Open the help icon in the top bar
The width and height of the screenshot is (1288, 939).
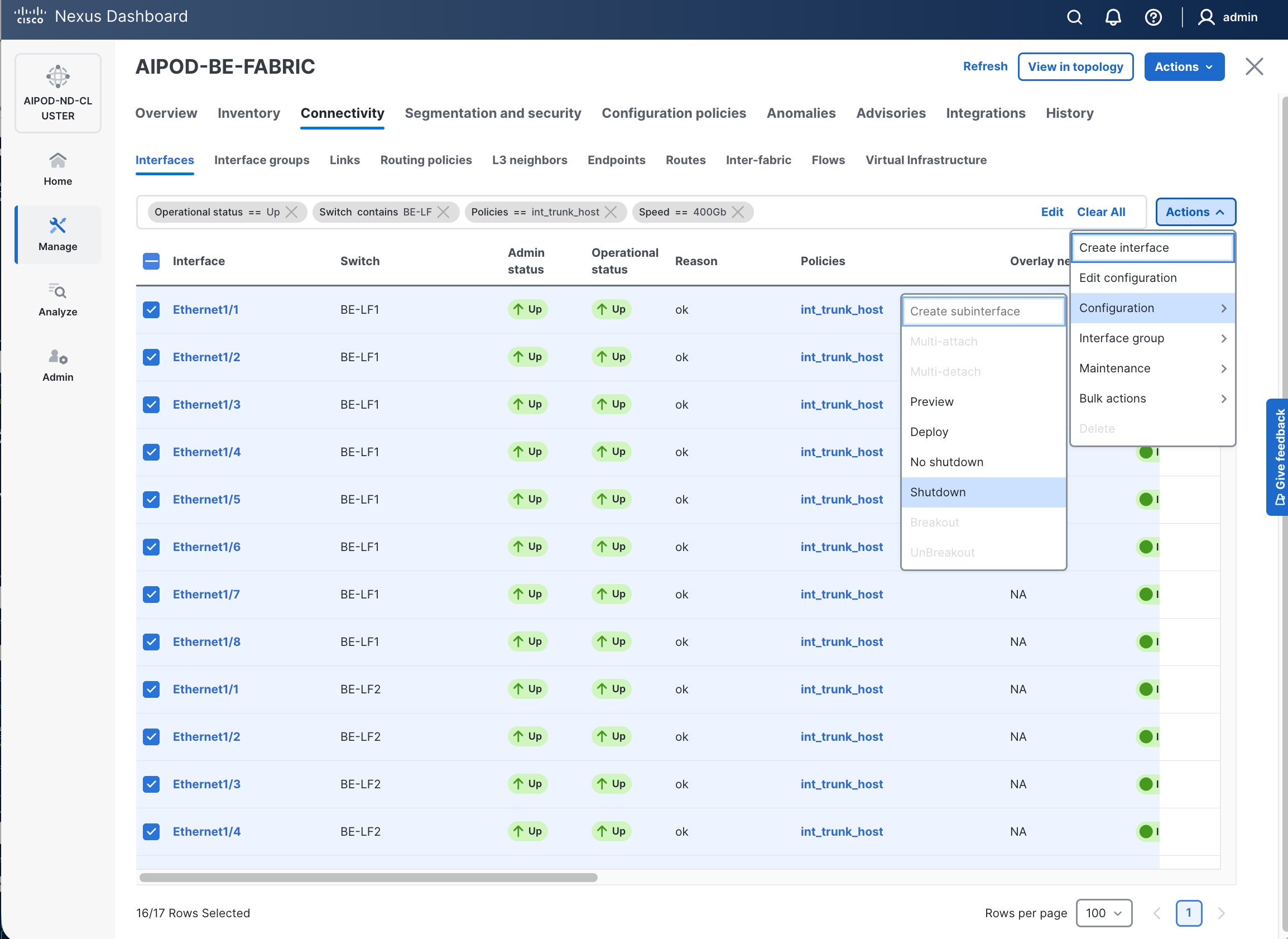[x=1153, y=17]
